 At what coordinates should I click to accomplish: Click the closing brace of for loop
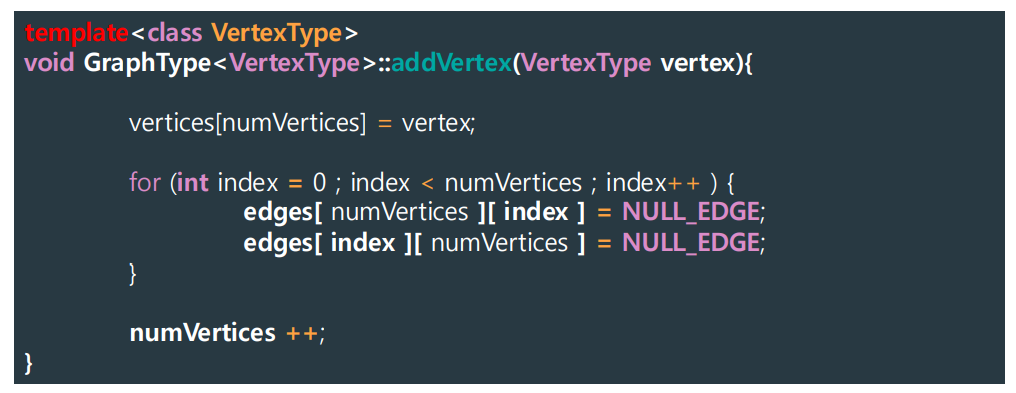133,273
